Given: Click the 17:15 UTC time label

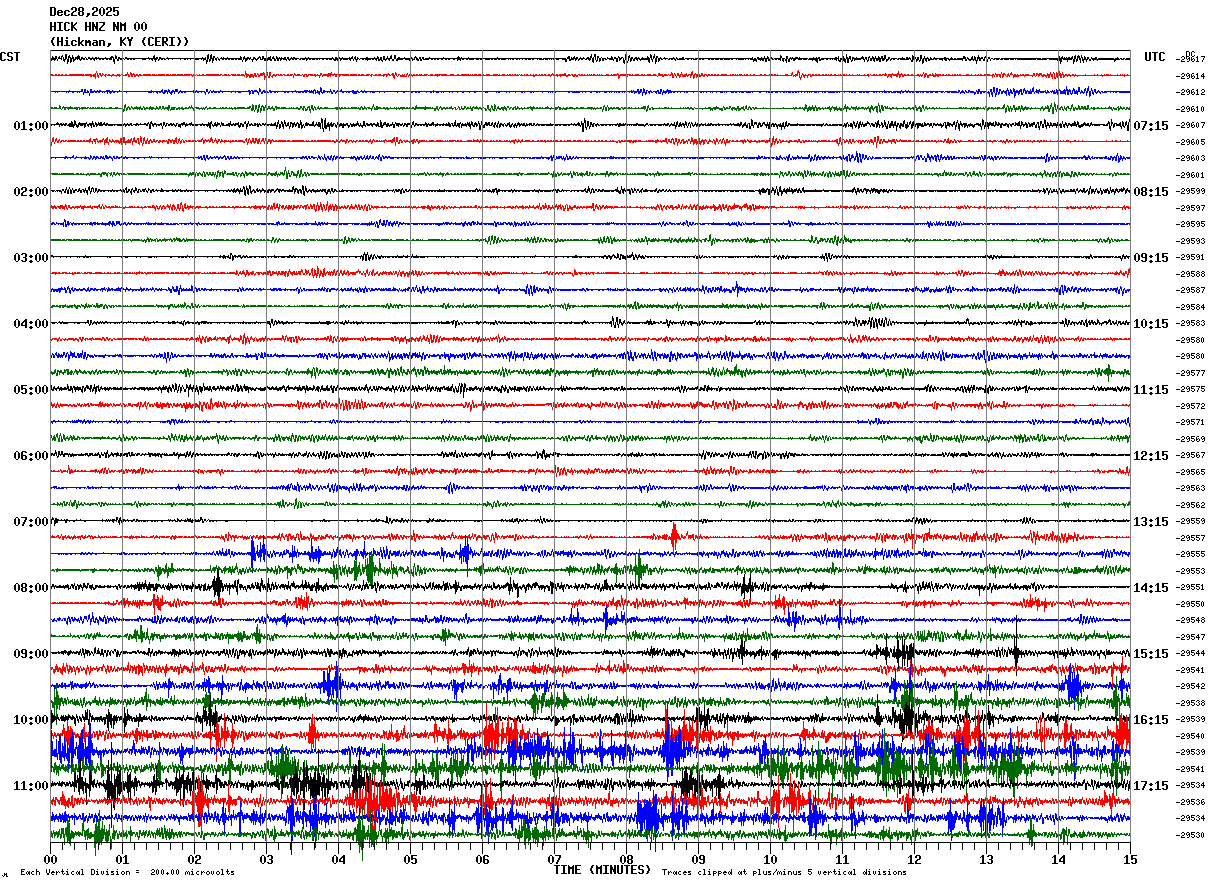Looking at the screenshot, I should click(1151, 786).
